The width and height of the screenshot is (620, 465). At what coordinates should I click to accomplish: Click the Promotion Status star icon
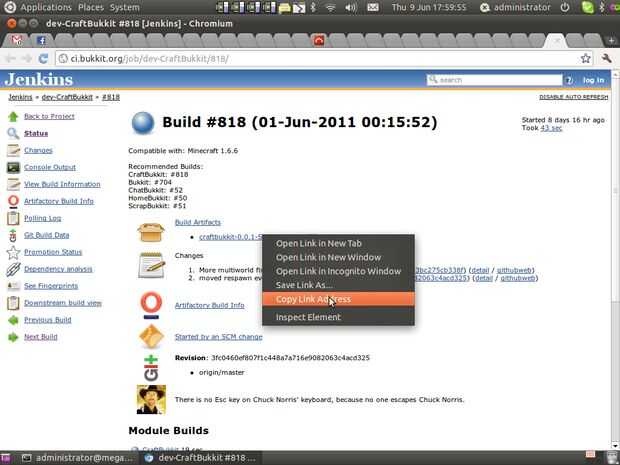click(13, 252)
